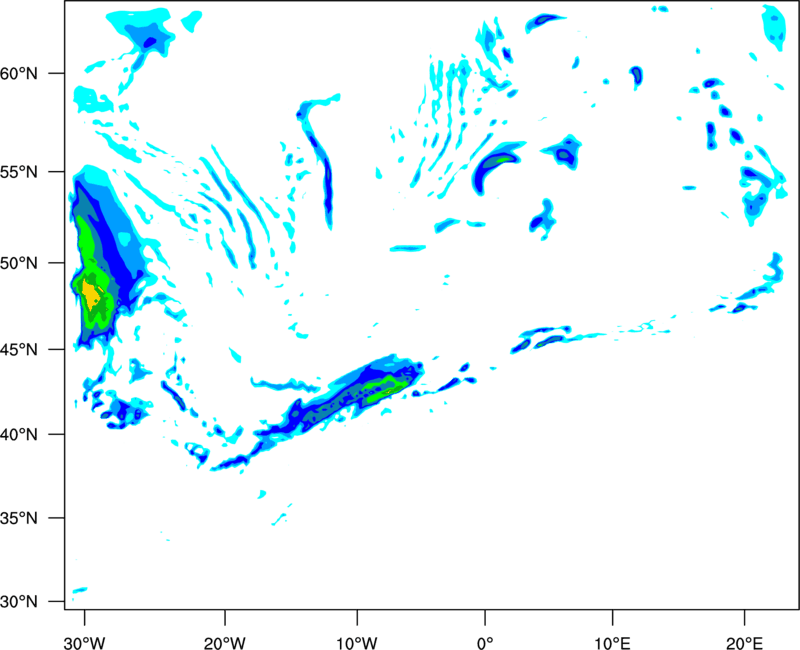Click the yellow contour peak near 48°N 30°W
Viewport: 800px width, 650px height.
92,295
